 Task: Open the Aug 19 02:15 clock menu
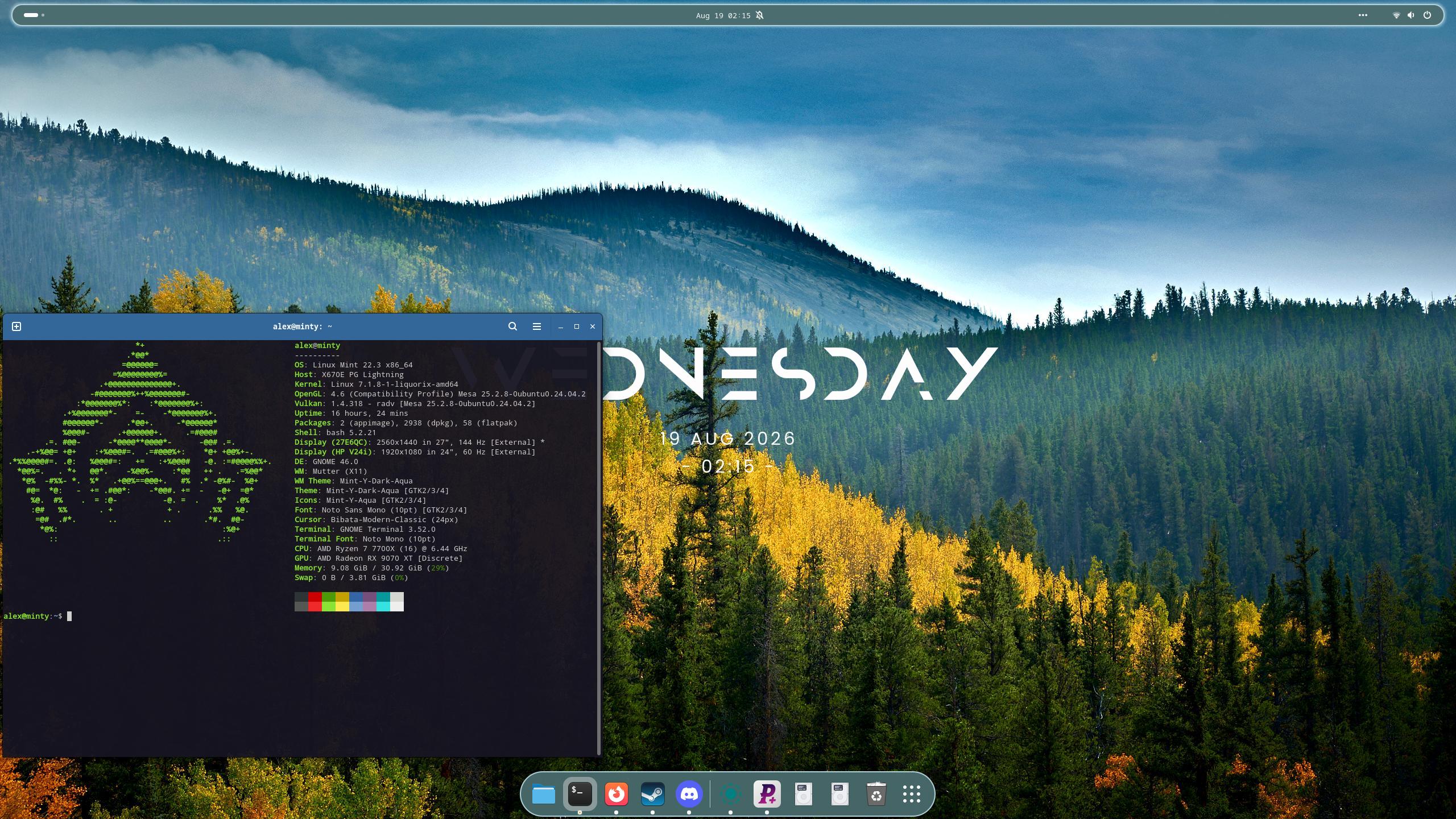[x=723, y=15]
